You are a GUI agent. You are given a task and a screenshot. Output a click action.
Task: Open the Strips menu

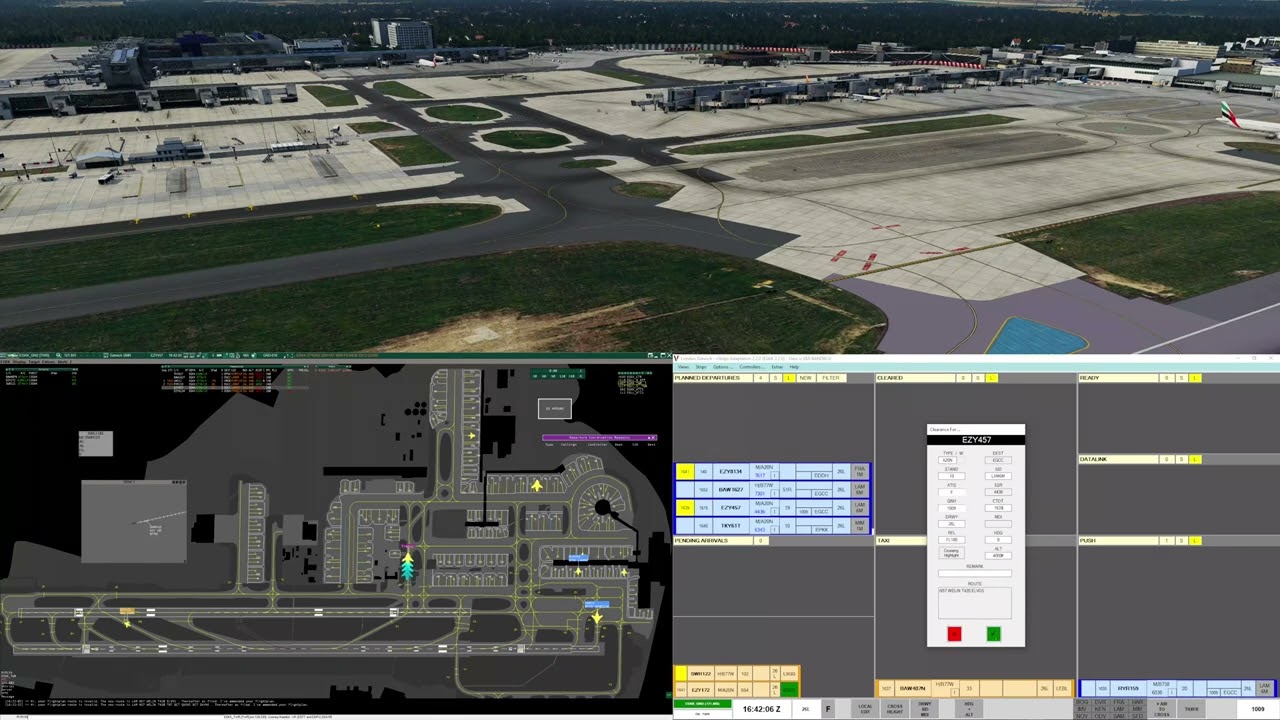699,367
